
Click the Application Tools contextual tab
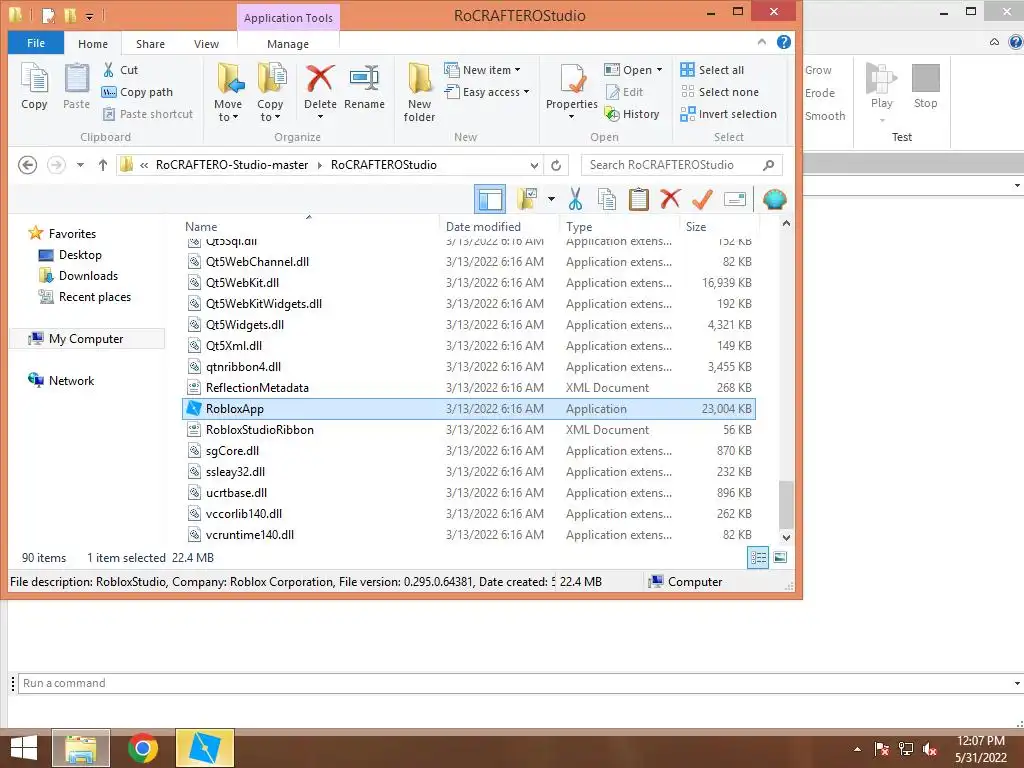point(288,18)
